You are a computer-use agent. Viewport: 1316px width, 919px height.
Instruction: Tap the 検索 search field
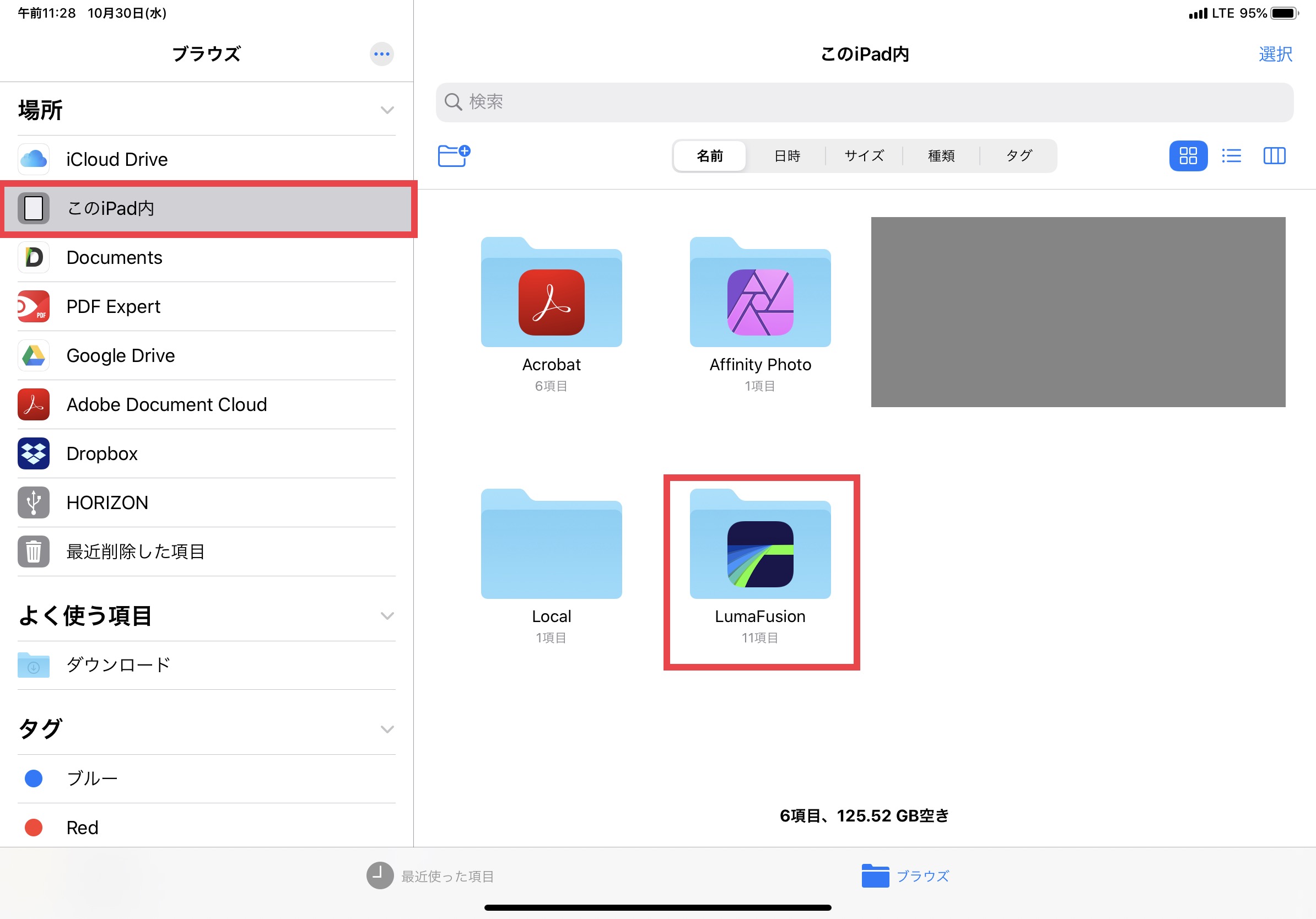click(x=864, y=102)
